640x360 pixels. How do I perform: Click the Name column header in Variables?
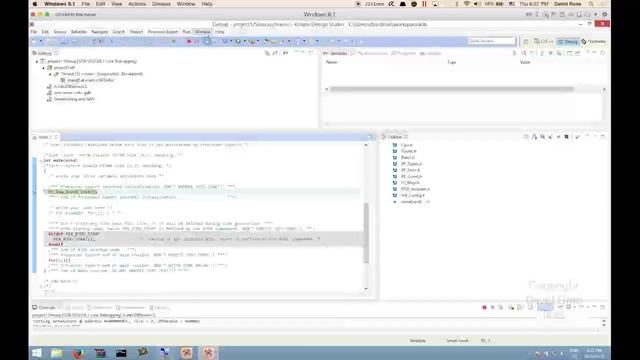[x=331, y=62]
